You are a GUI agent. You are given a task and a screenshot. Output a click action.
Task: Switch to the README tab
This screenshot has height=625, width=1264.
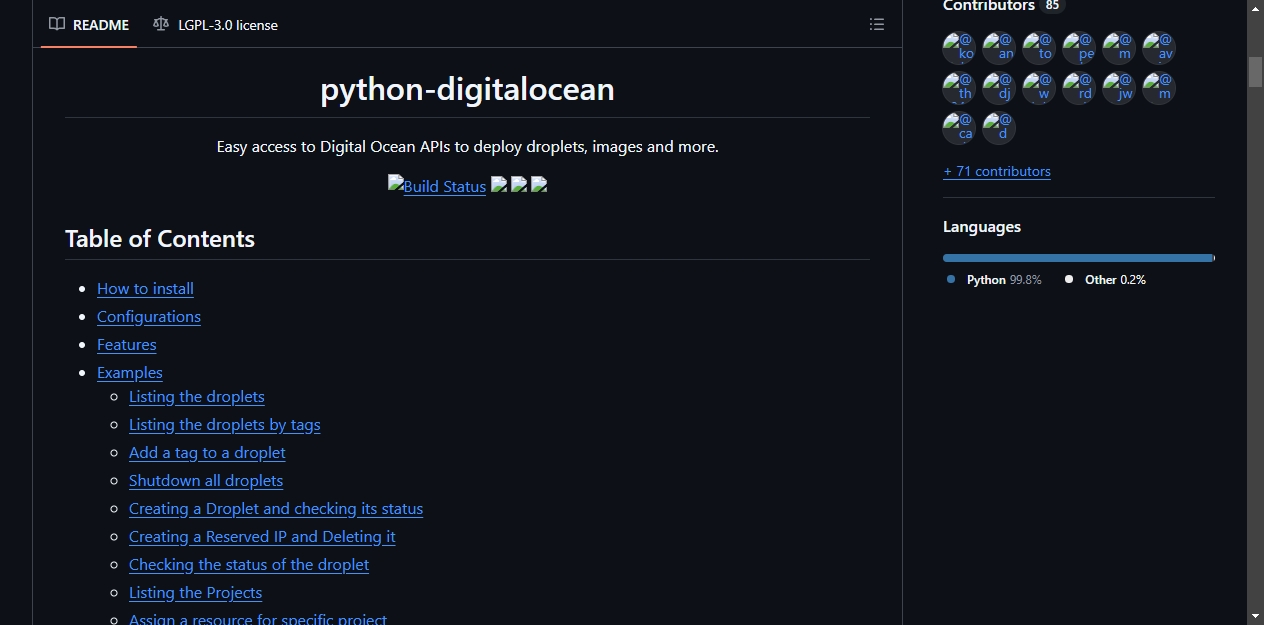[89, 24]
